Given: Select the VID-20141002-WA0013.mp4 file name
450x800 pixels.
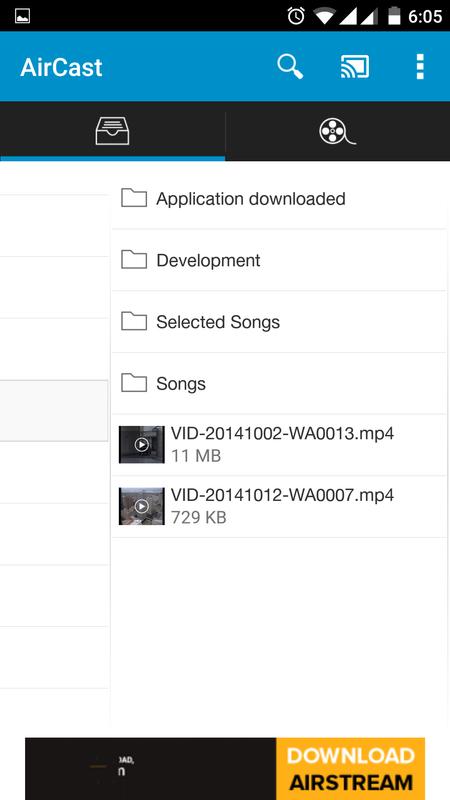Looking at the screenshot, I should (282, 434).
